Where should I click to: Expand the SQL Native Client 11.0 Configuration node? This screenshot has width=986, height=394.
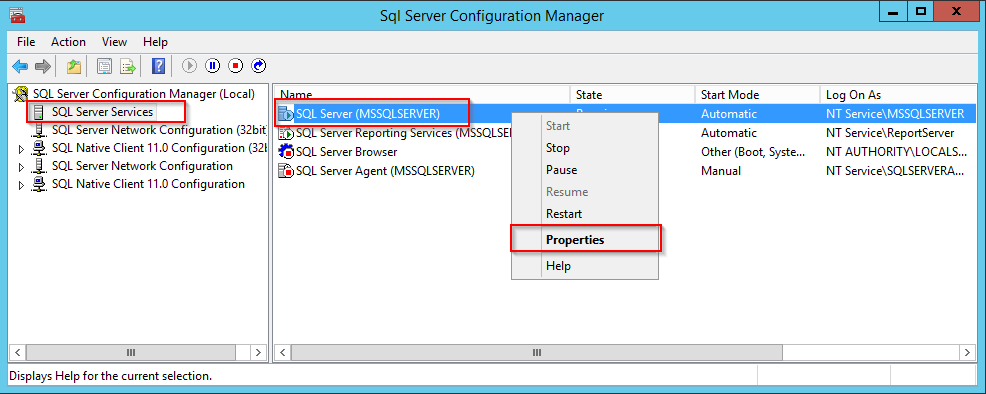point(21,185)
